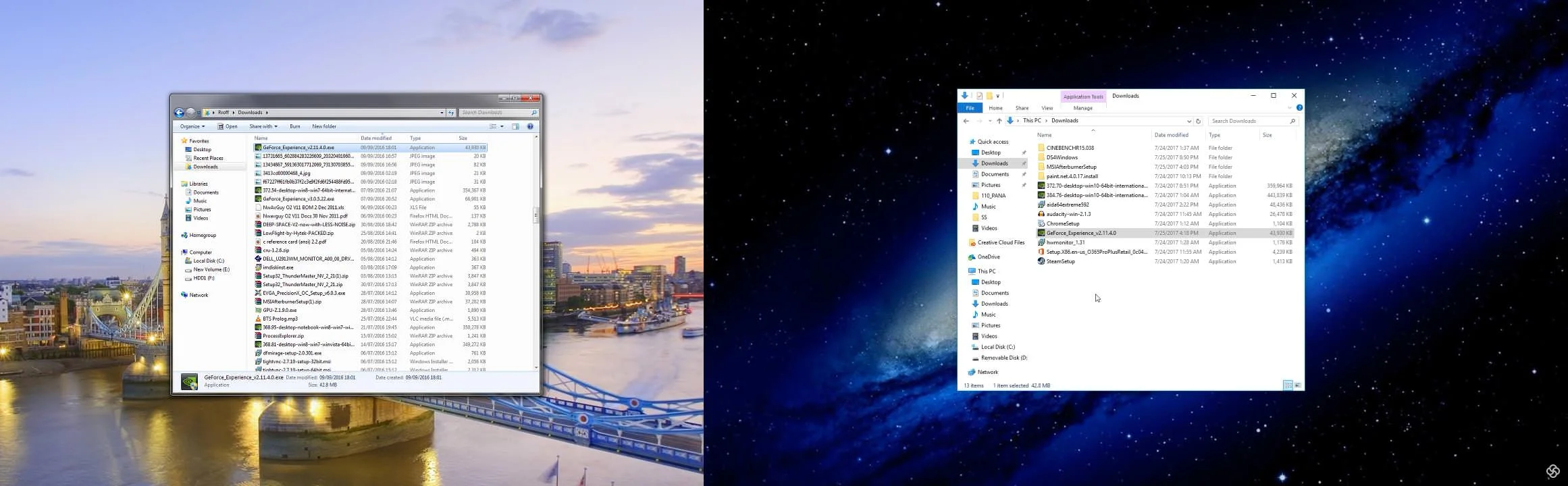Switch to large icons view in status bar
Image resolution: width=1568 pixels, height=486 pixels.
(1298, 385)
